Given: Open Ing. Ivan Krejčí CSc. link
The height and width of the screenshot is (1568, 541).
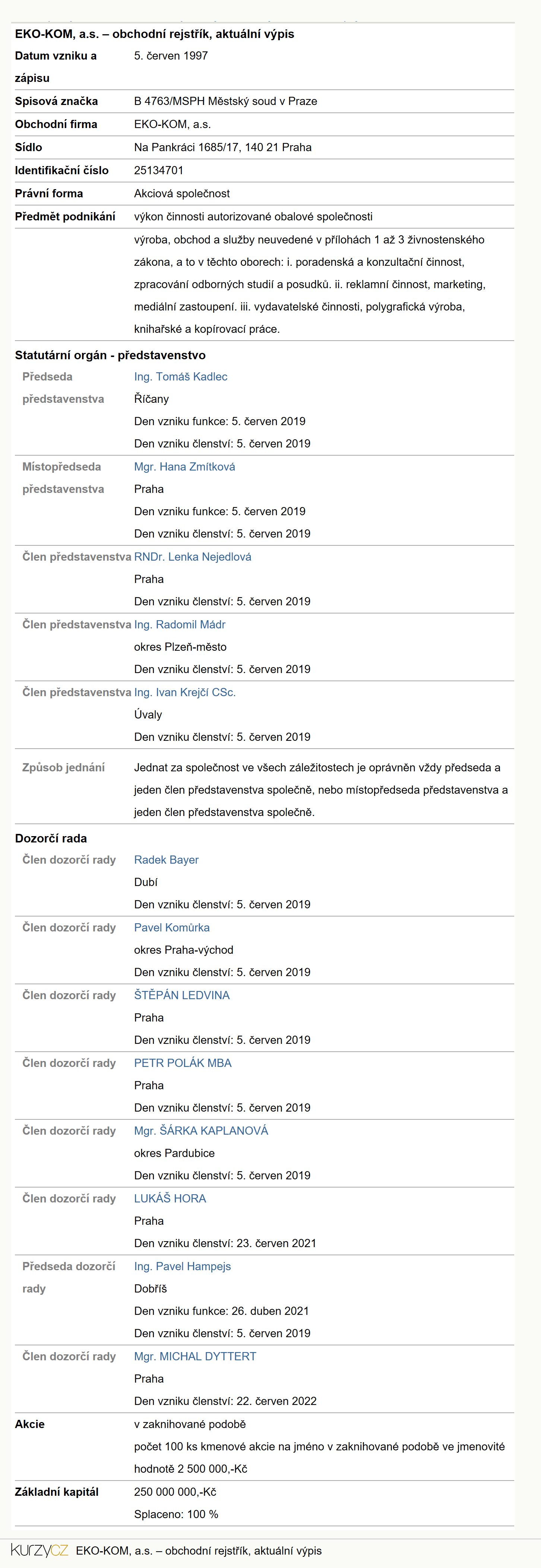Looking at the screenshot, I should [184, 692].
